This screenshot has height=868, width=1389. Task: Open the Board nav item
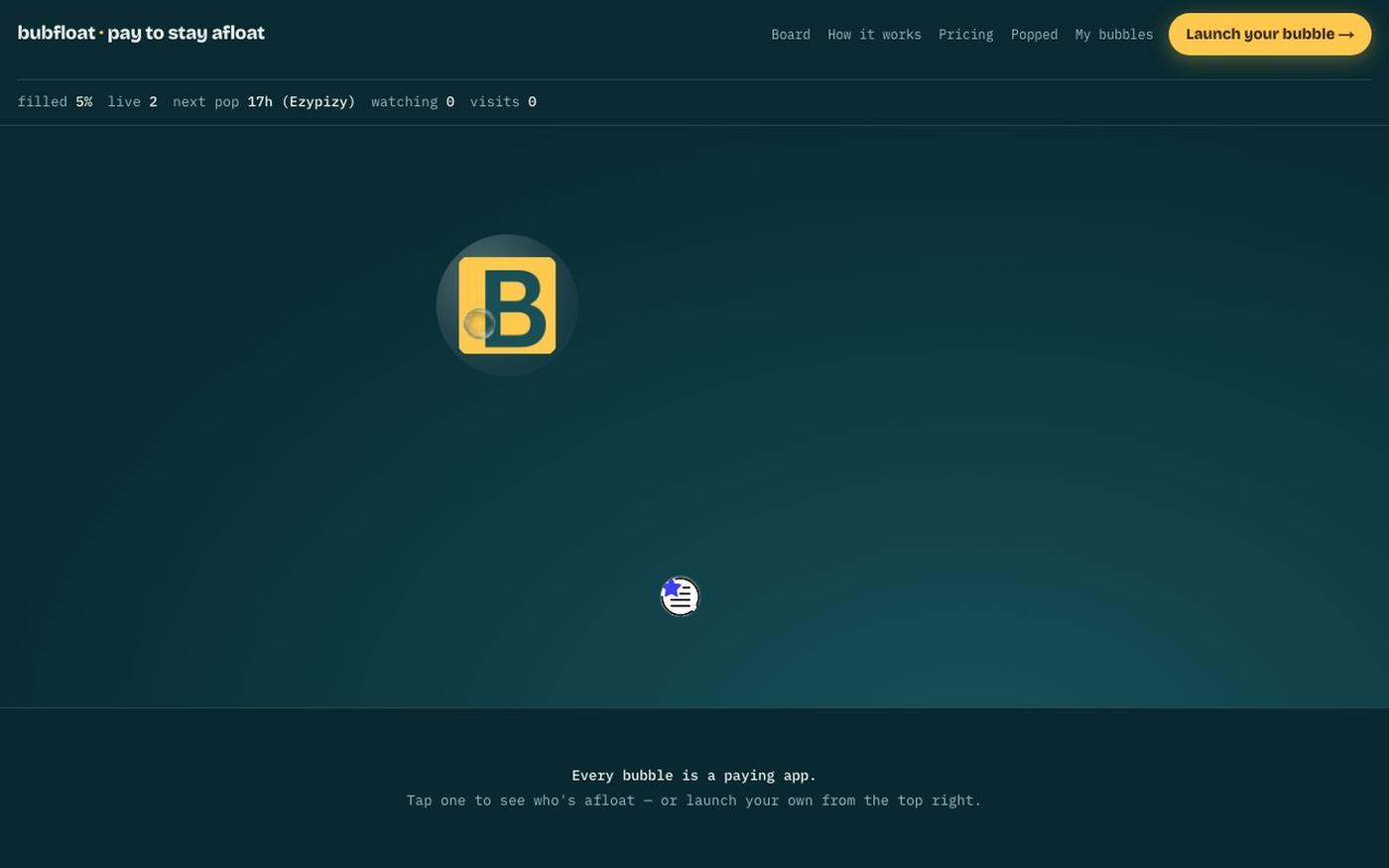pyautogui.click(x=791, y=35)
